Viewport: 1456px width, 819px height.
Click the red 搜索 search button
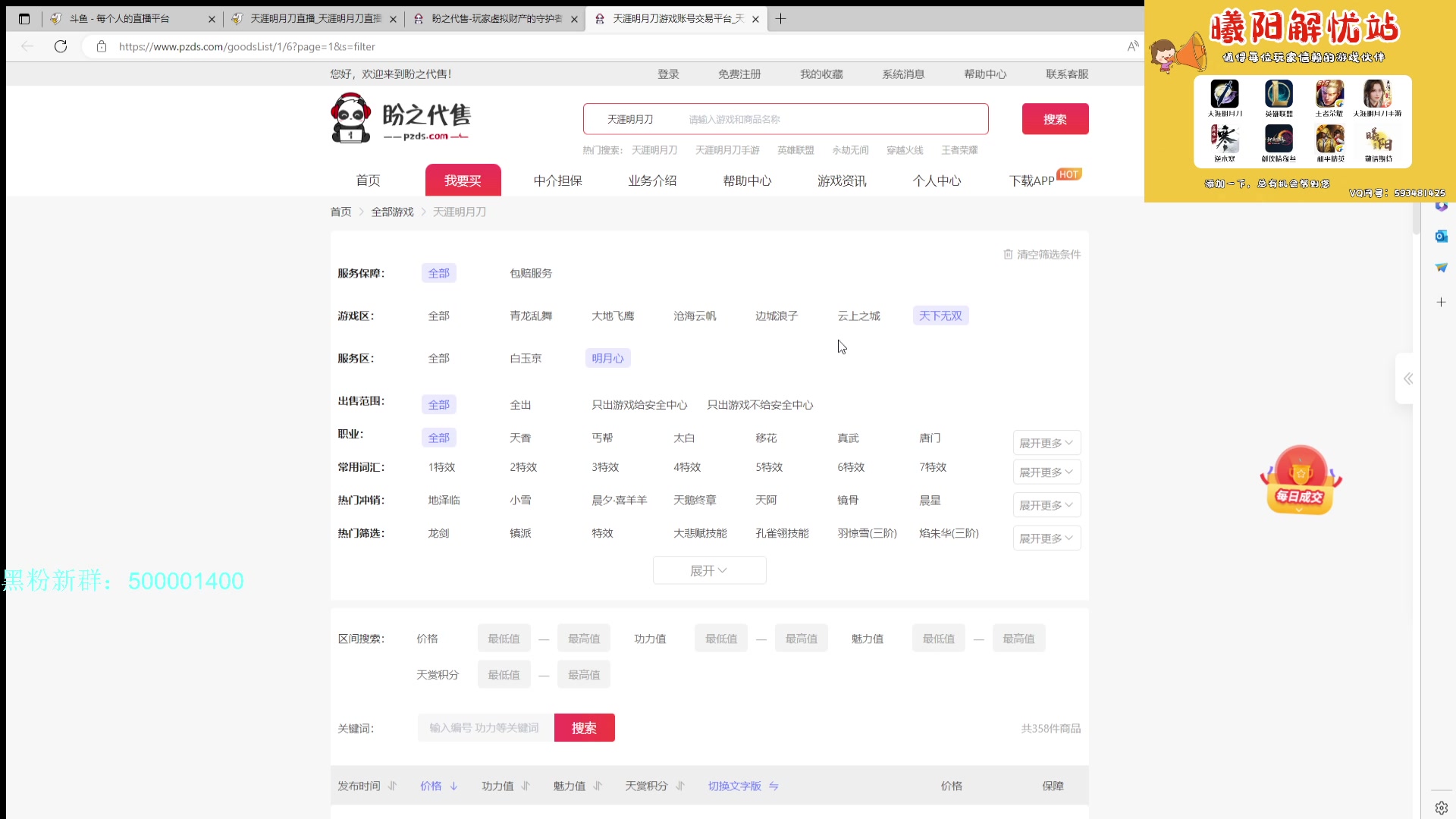tap(1055, 118)
